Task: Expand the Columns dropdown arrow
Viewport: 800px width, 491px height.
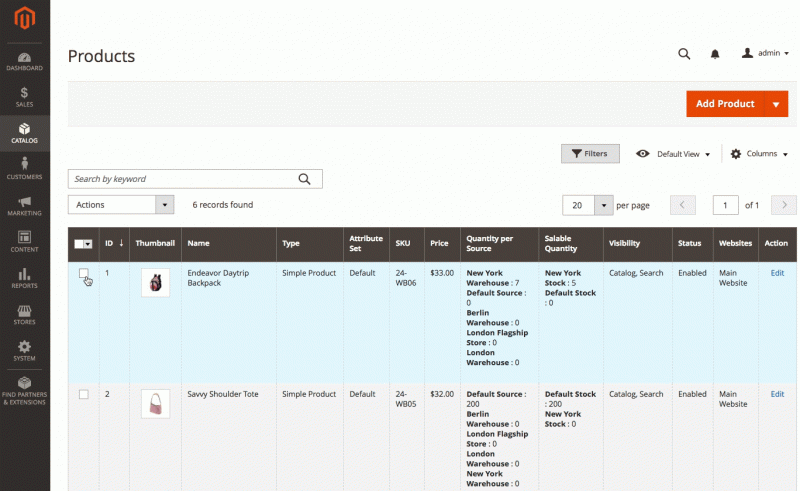Action: coord(785,154)
